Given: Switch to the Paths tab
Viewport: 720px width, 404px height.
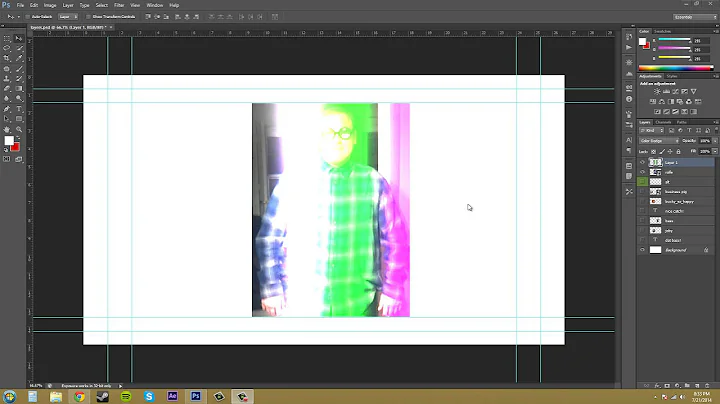Looking at the screenshot, I should click(681, 122).
